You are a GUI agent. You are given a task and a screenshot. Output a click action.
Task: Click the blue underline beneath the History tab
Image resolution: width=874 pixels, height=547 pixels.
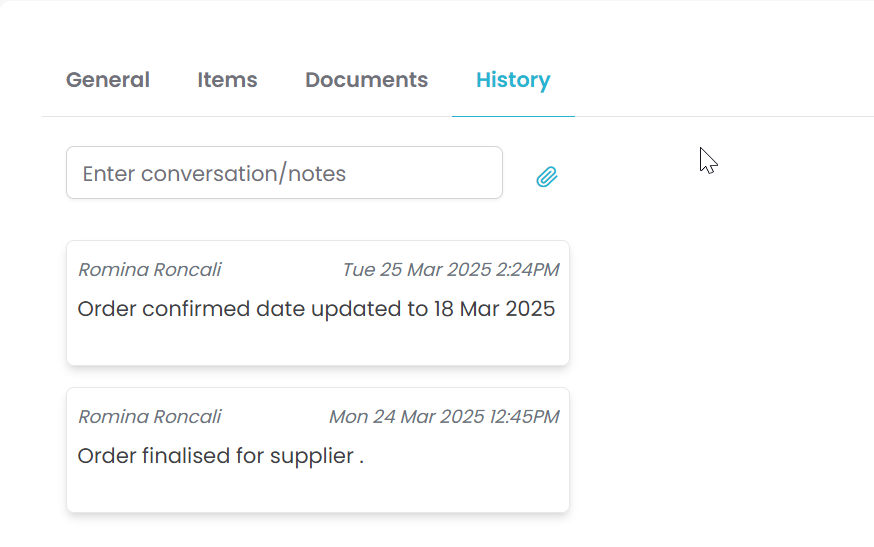(x=513, y=116)
